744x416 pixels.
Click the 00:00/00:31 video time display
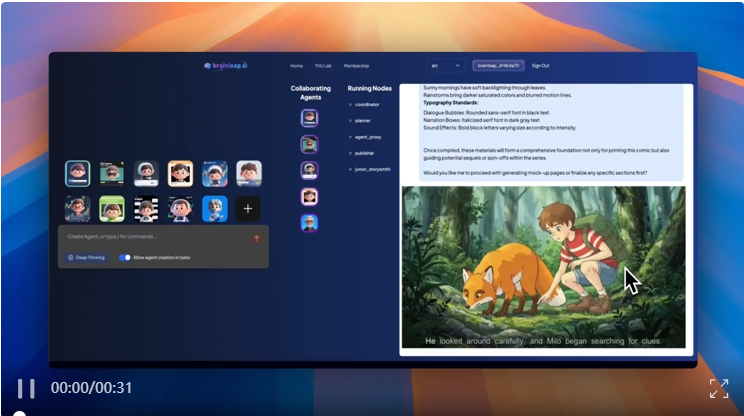(x=91, y=388)
